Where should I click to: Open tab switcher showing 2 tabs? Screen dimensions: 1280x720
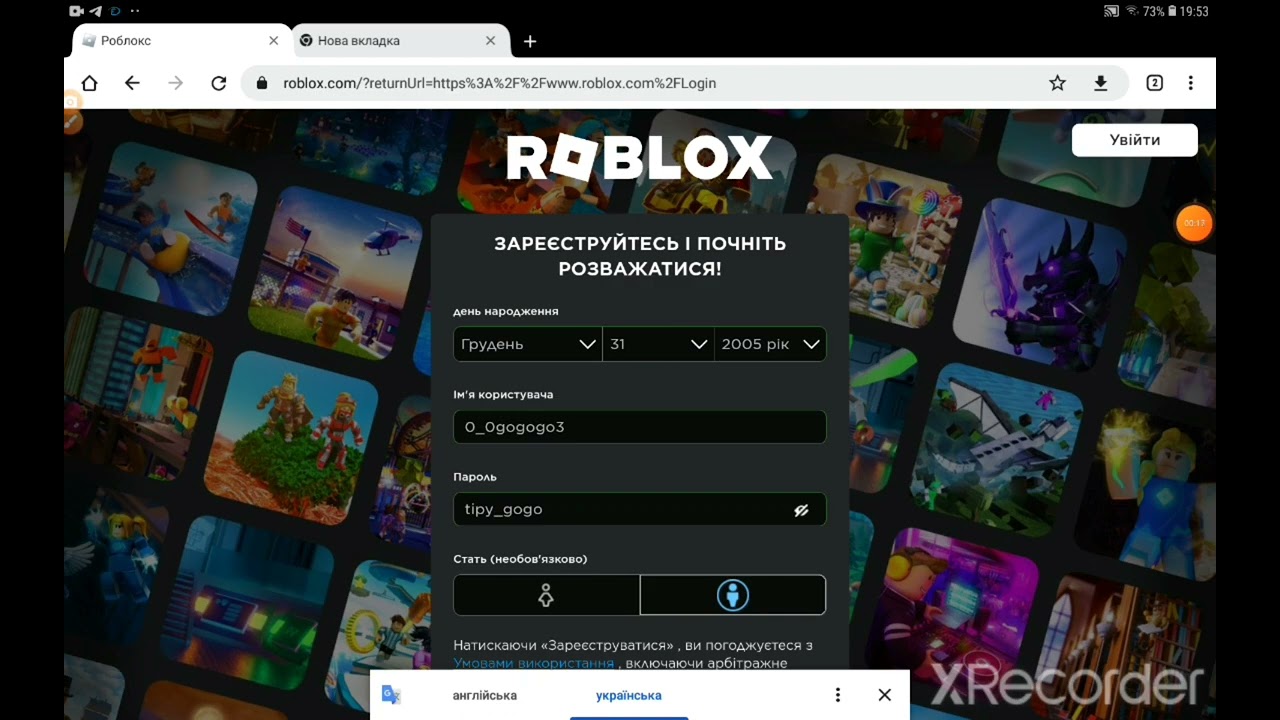coord(1154,83)
